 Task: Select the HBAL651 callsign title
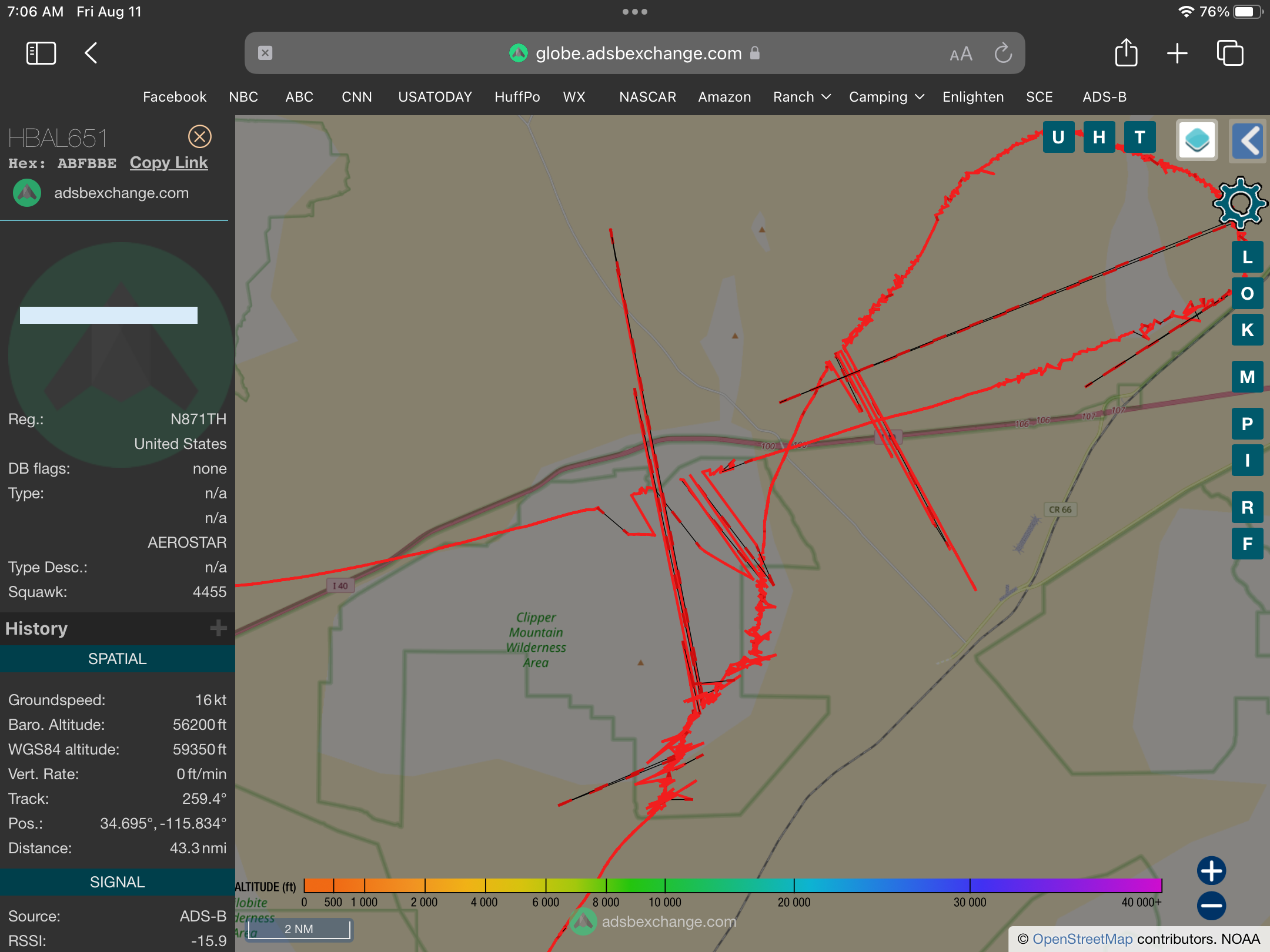pyautogui.click(x=58, y=139)
